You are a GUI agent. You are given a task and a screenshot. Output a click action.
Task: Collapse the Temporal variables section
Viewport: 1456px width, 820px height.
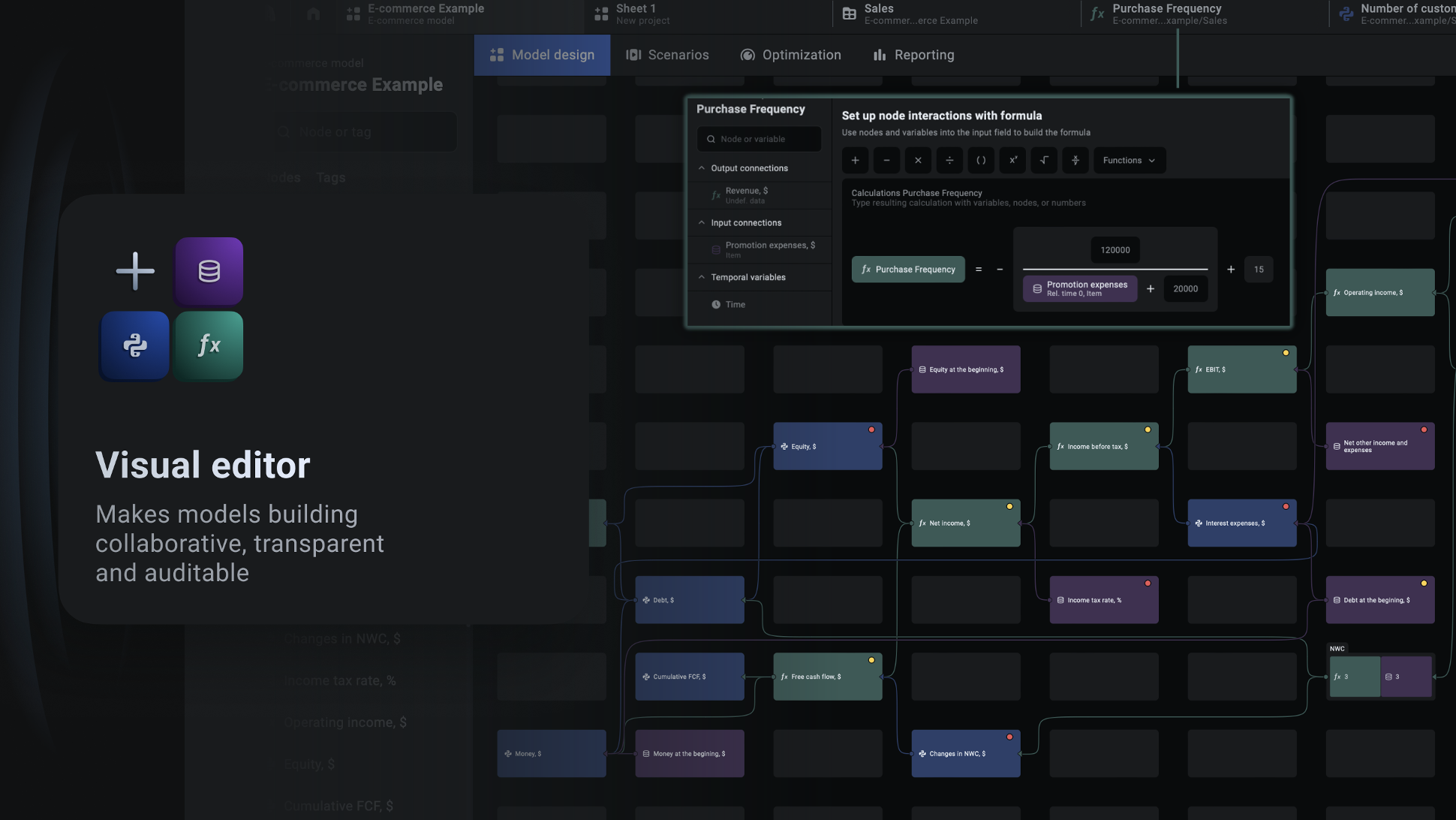[x=702, y=277]
